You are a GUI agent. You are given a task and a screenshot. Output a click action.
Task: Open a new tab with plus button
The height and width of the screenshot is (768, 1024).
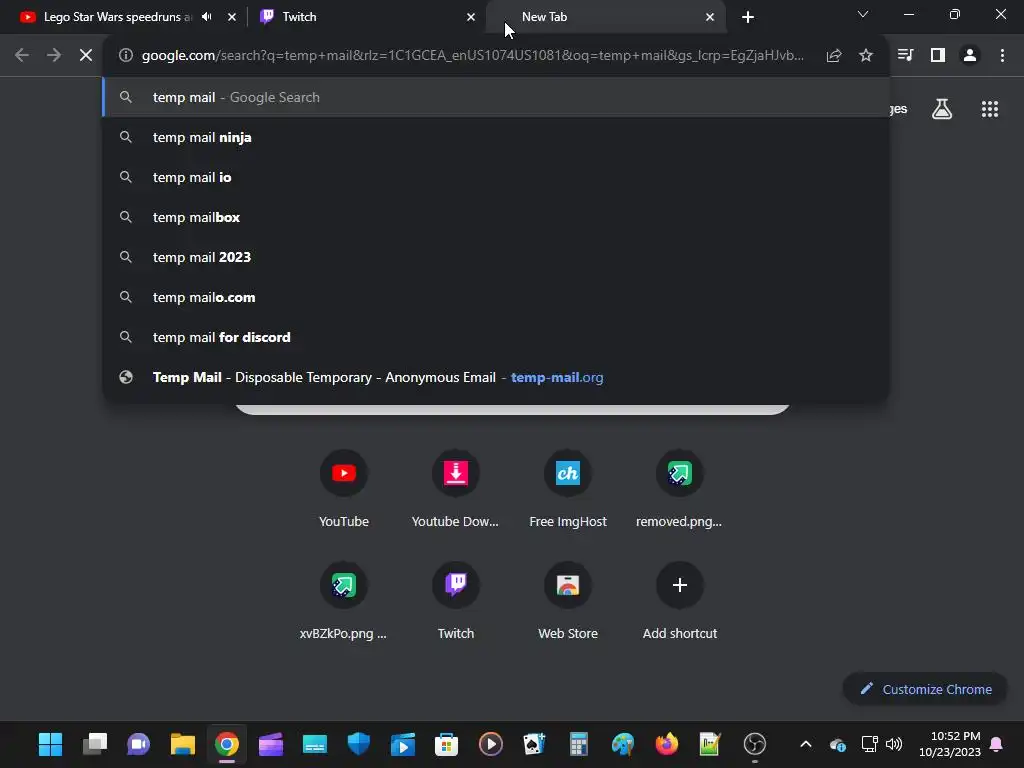748,17
